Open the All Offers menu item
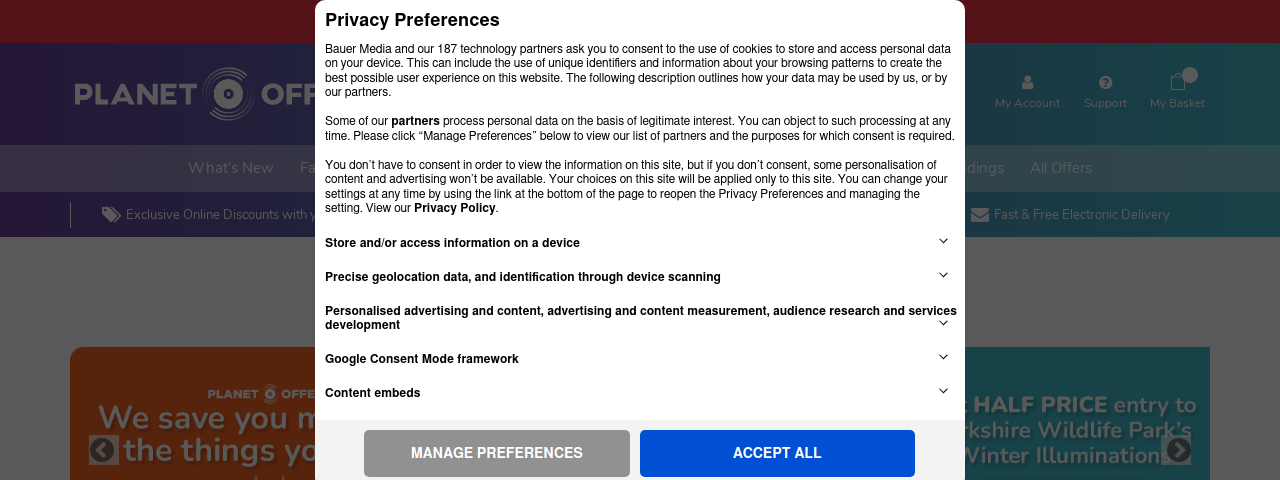1280x480 pixels. coord(1061,168)
